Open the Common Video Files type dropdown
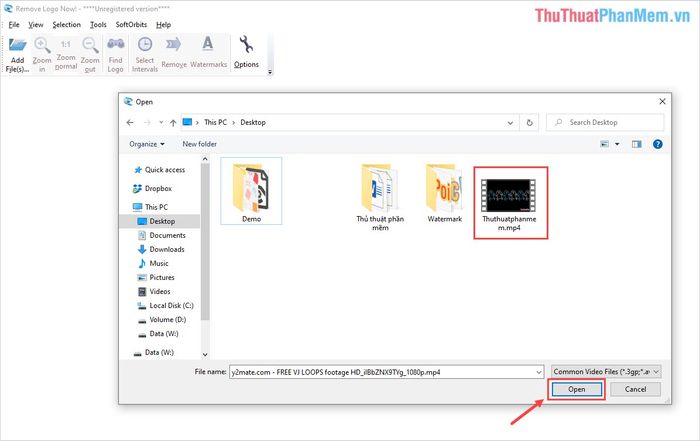The width and height of the screenshot is (700, 441). [606, 371]
